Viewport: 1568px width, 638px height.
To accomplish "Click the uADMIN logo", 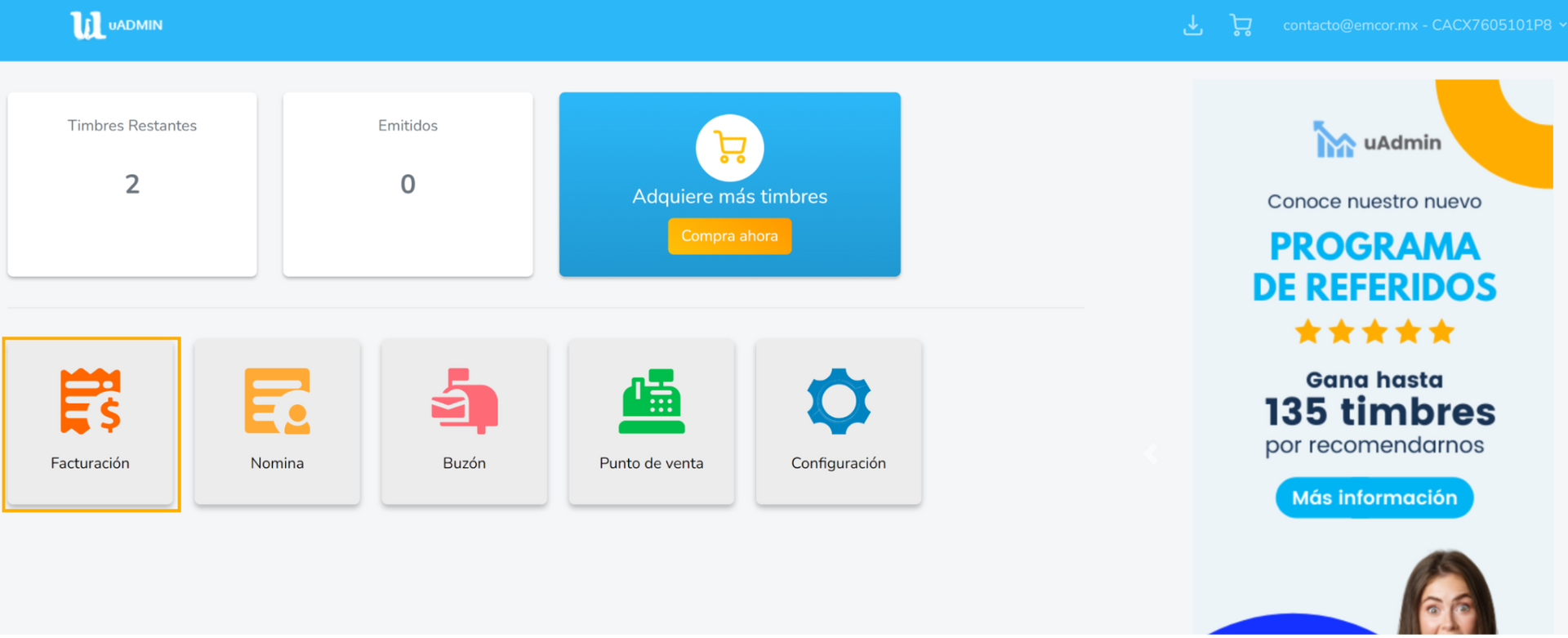I will point(116,25).
